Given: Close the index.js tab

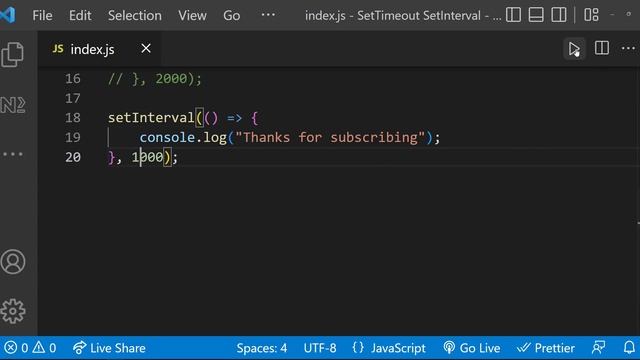Looking at the screenshot, I should point(146,49).
